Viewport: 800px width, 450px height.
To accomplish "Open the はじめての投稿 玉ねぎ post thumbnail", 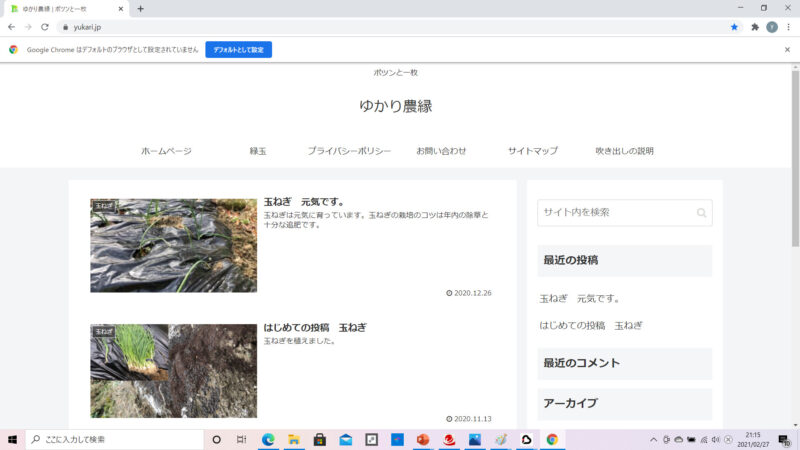I will (173, 371).
